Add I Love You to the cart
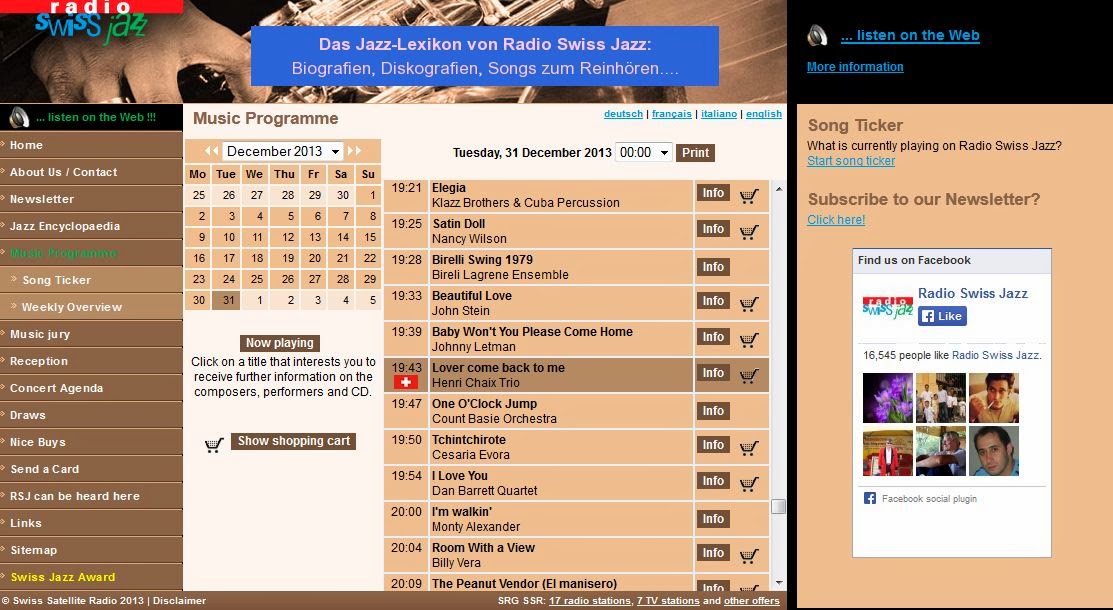Screen dimensions: 1113x610 coord(749,484)
